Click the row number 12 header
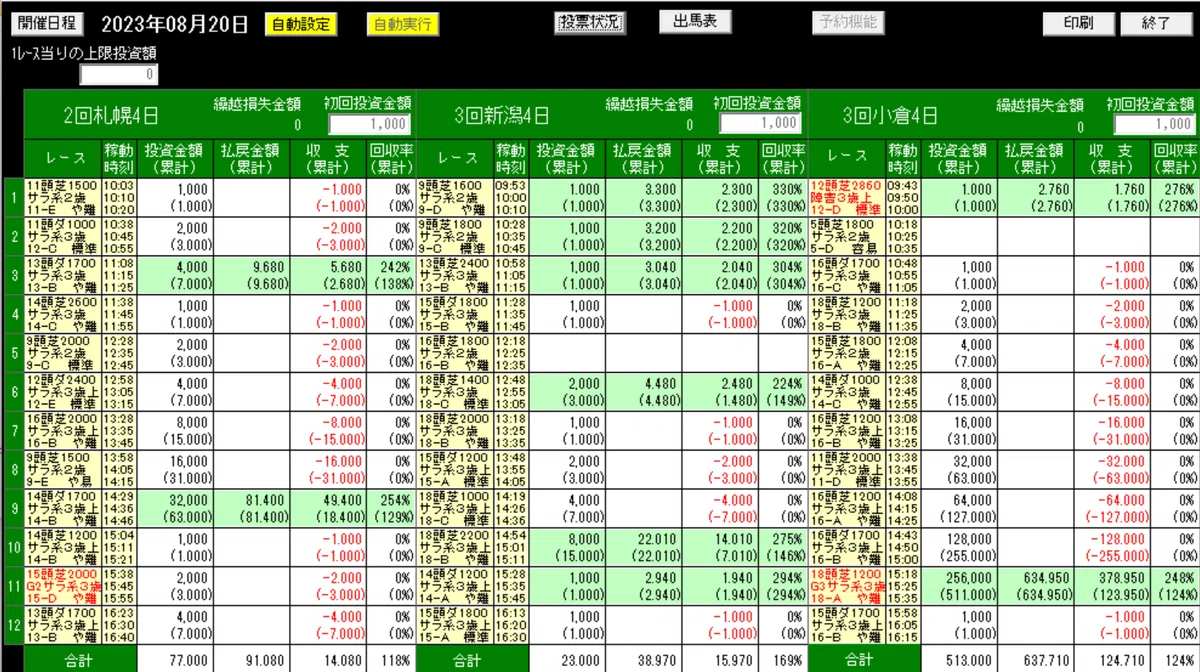Viewport: 1200px width, 672px height. [13, 625]
